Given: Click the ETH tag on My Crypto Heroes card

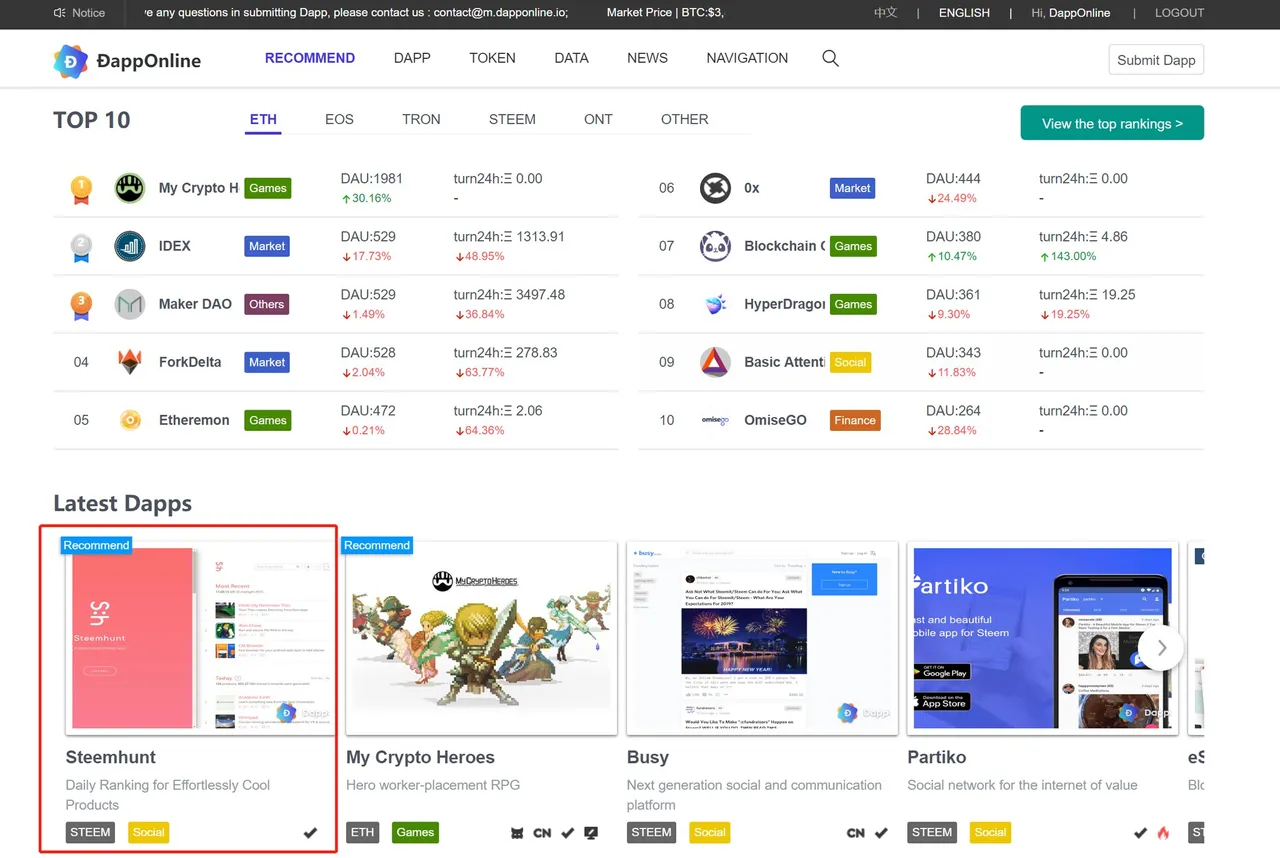Looking at the screenshot, I should (362, 832).
